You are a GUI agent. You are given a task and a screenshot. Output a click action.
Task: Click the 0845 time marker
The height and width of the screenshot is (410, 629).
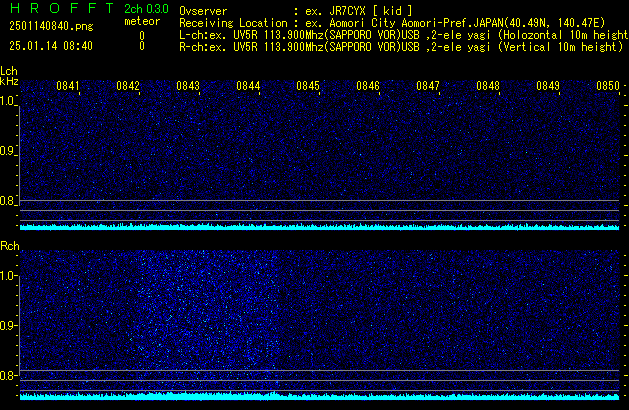click(x=308, y=86)
